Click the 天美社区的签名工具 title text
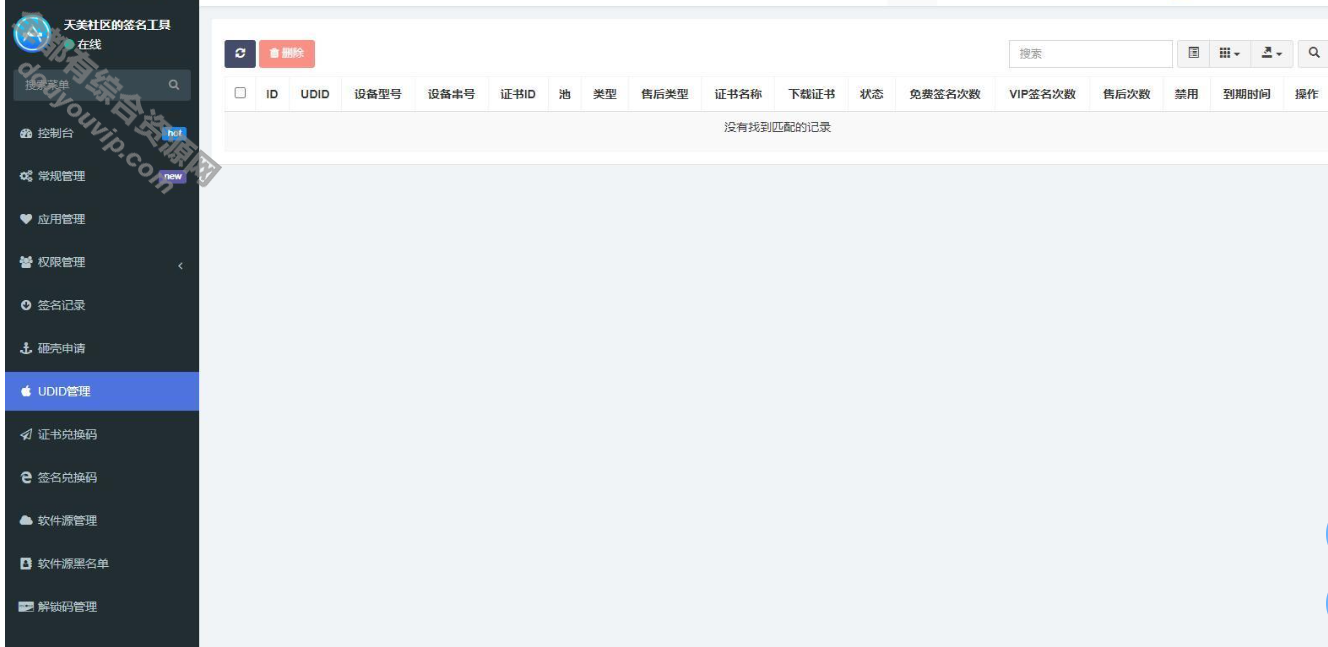Screen dimensions: 1328x647 coord(117,25)
